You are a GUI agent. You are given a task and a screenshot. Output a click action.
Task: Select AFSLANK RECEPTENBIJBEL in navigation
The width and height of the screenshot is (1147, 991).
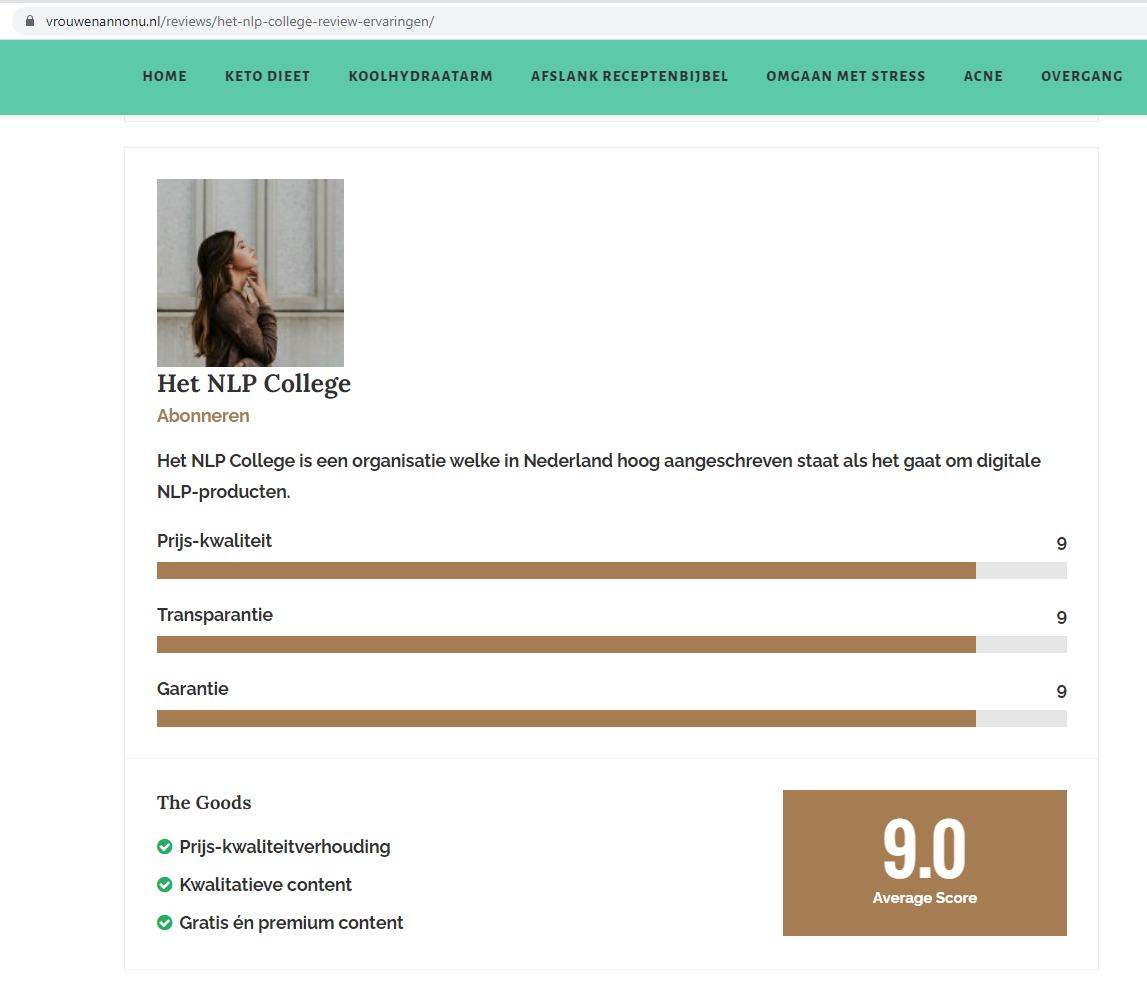[x=629, y=76]
